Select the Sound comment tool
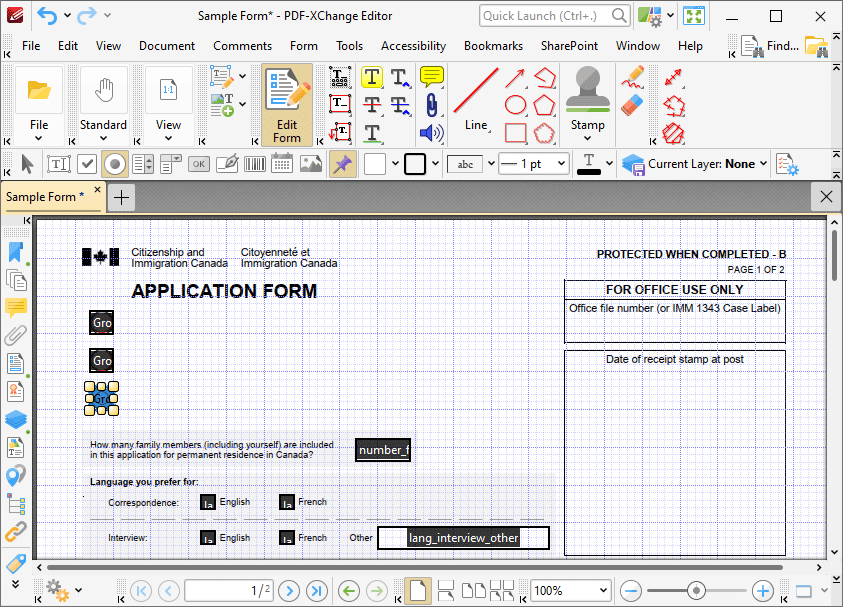 coord(431,133)
